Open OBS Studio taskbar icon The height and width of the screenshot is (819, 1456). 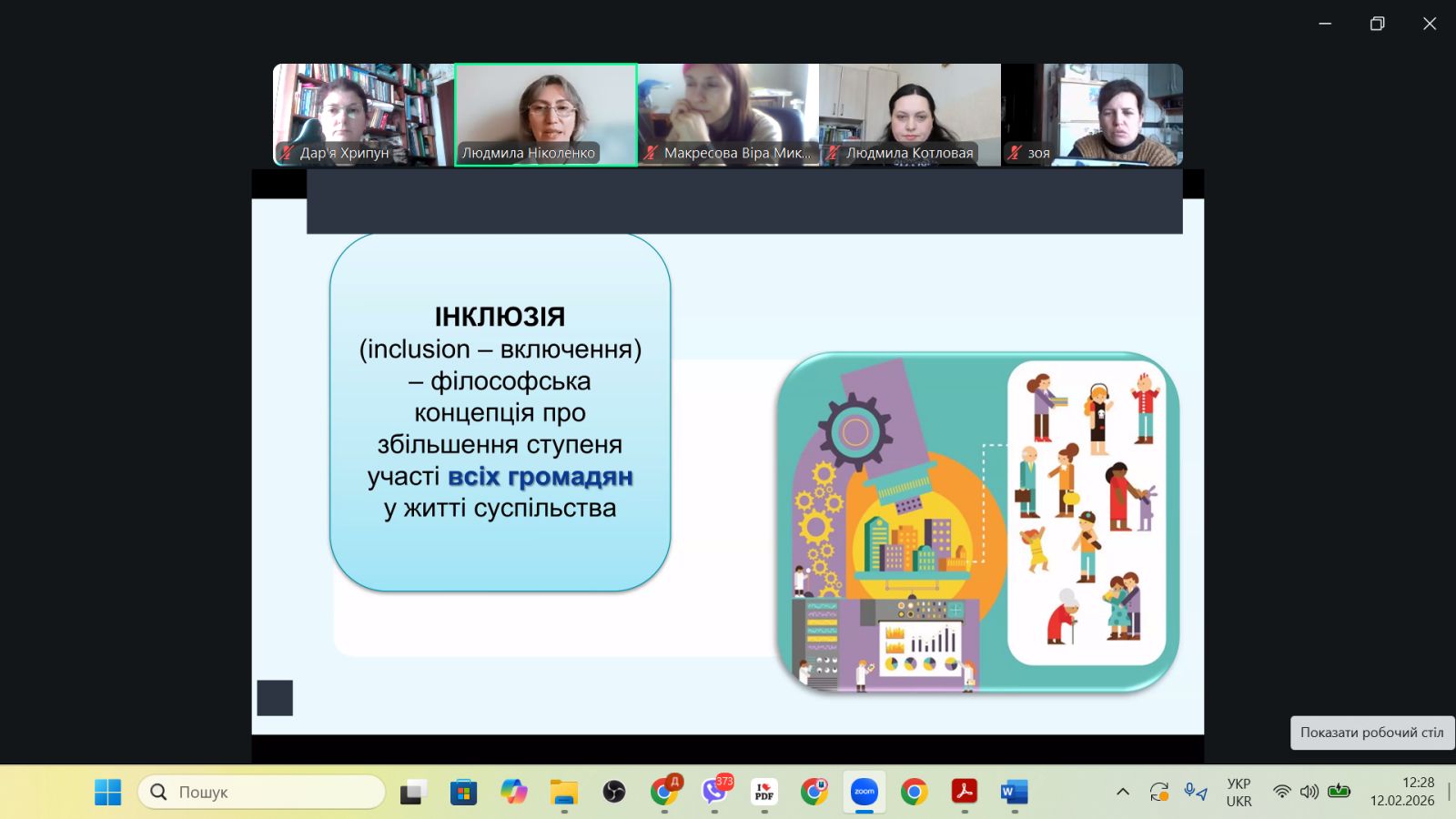(614, 792)
